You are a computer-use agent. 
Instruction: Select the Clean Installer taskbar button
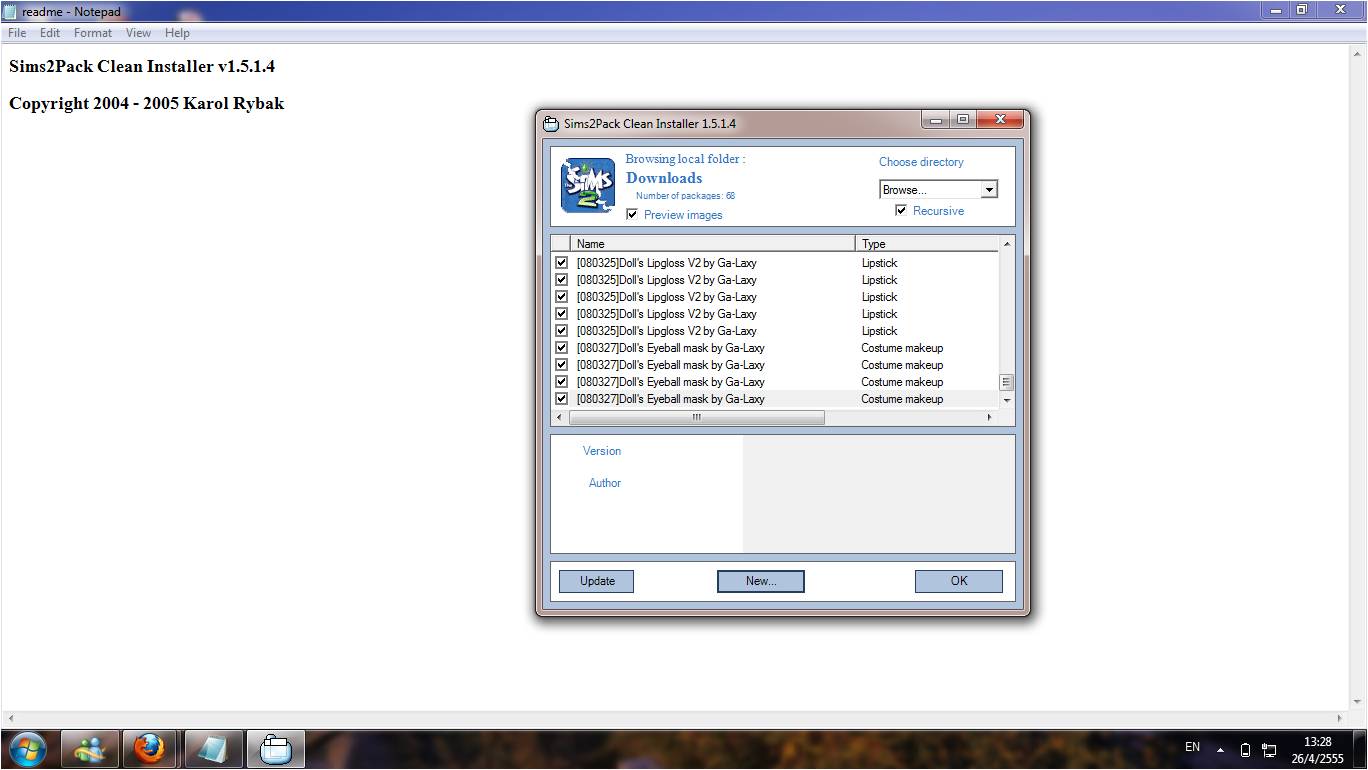(x=276, y=748)
